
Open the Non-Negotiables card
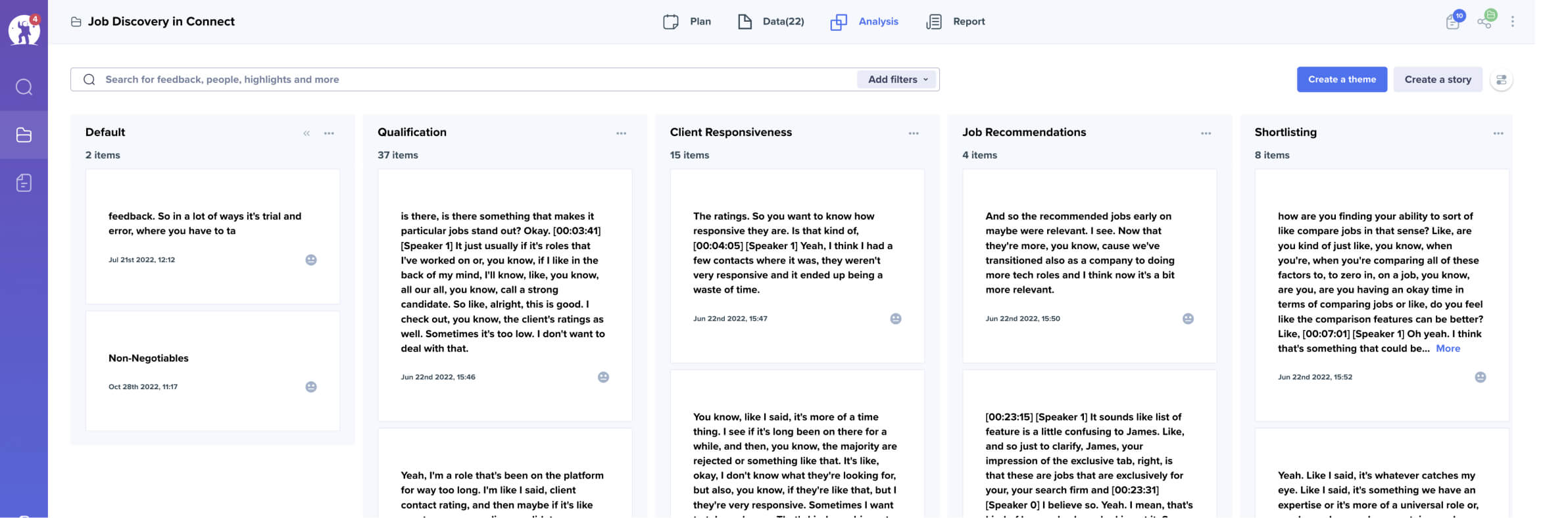click(212, 371)
